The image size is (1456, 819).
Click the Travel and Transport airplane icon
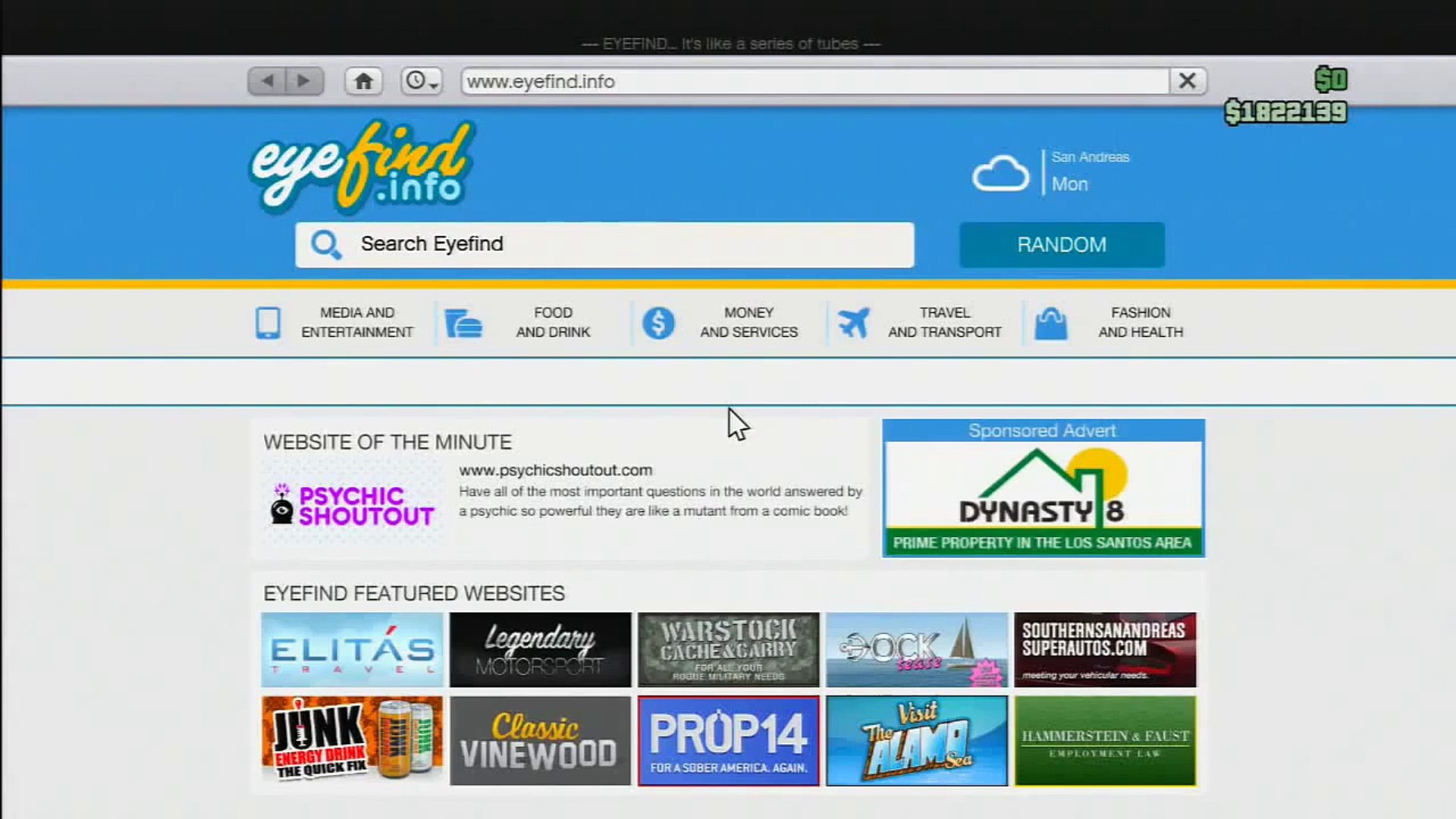click(x=854, y=323)
